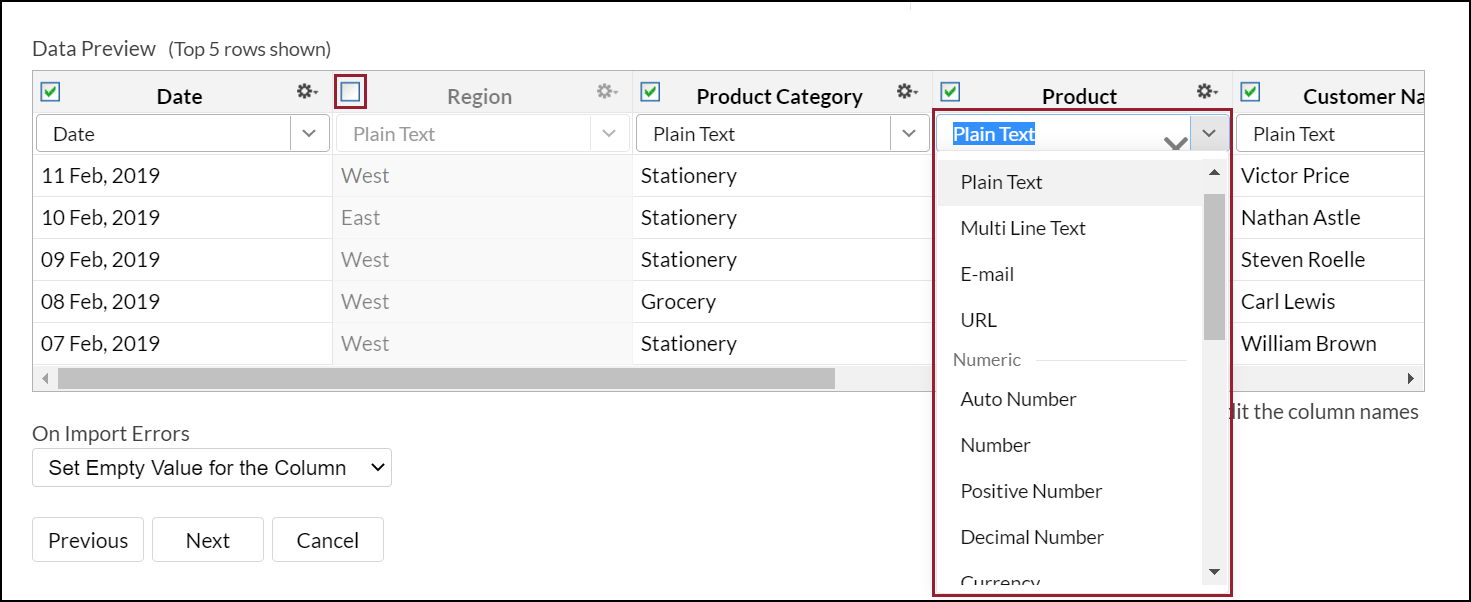Viewport: 1471px width, 602px height.
Task: Click the Region column gear icon
Action: coord(606,92)
